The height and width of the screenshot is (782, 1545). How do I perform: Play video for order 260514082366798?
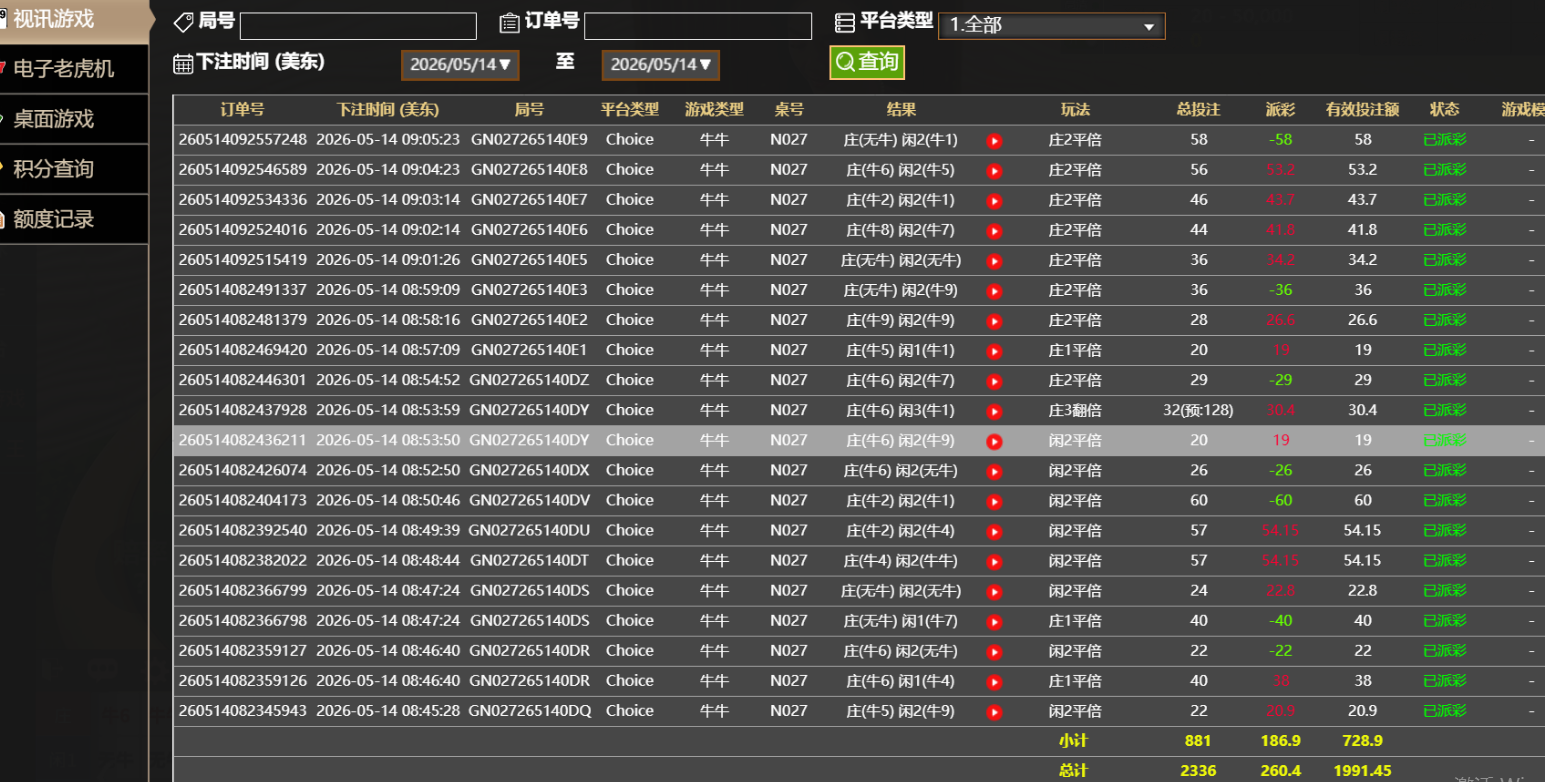pyautogui.click(x=994, y=621)
